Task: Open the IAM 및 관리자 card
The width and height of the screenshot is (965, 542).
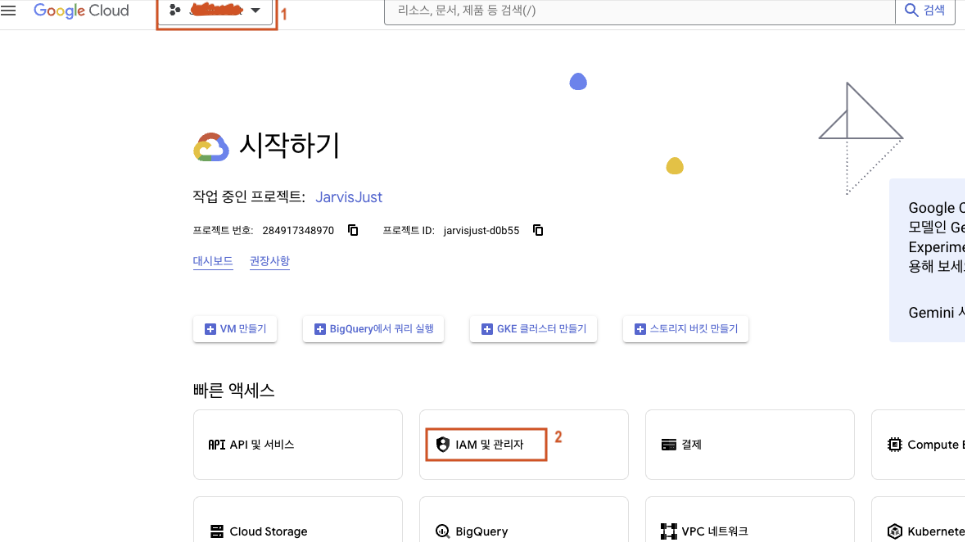Action: tap(524, 445)
